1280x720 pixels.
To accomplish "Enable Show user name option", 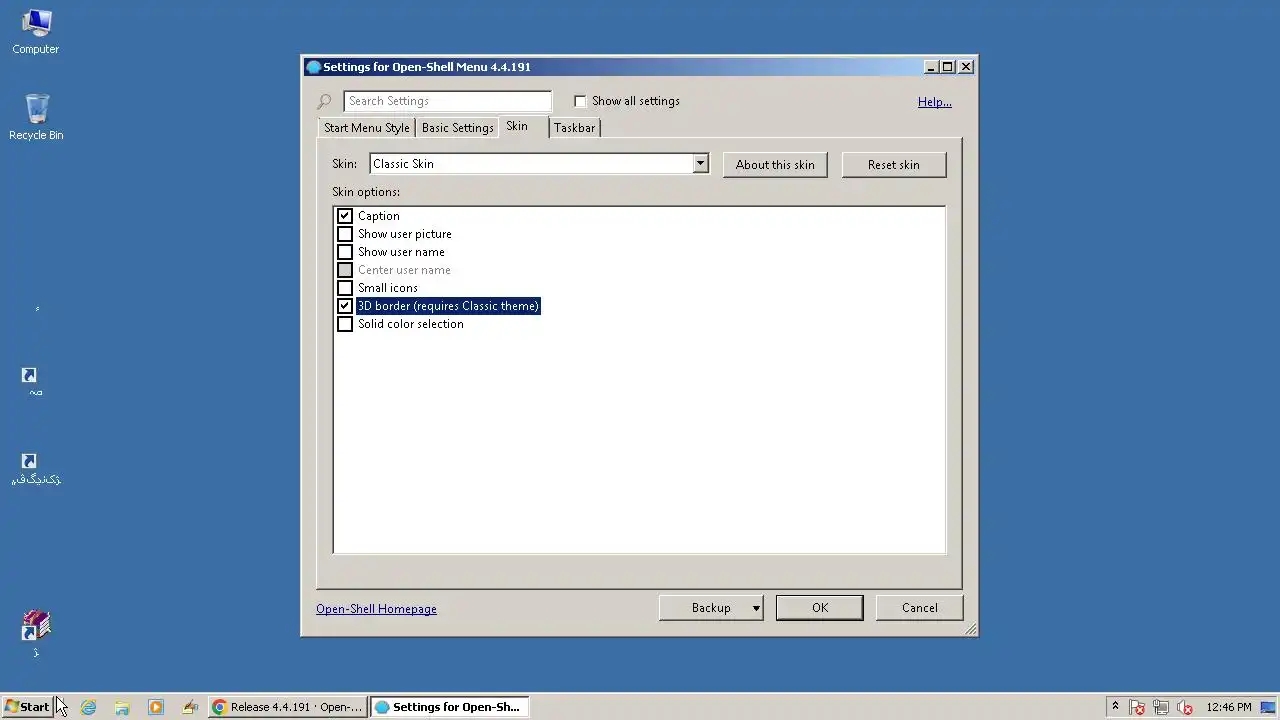I will [x=345, y=252].
